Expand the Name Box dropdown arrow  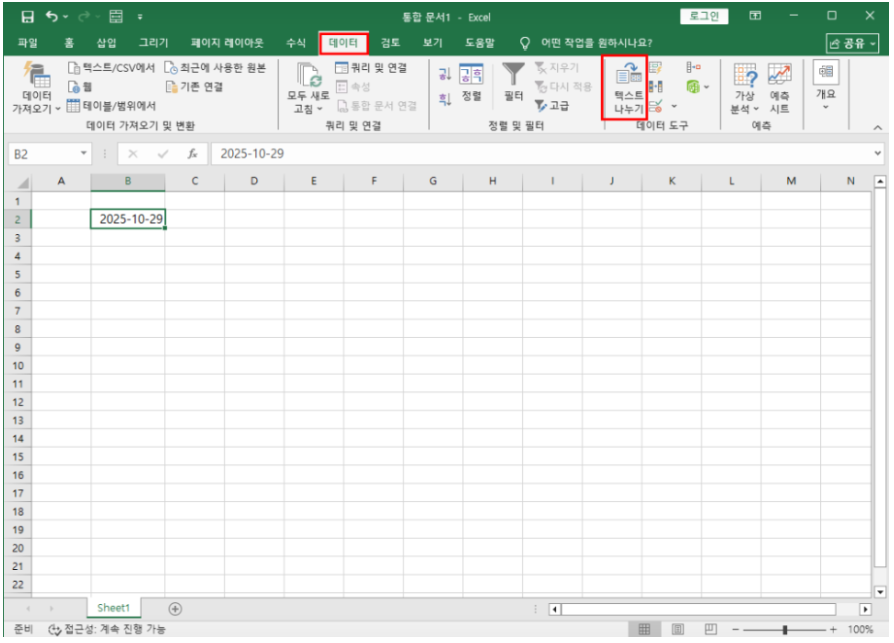84,155
